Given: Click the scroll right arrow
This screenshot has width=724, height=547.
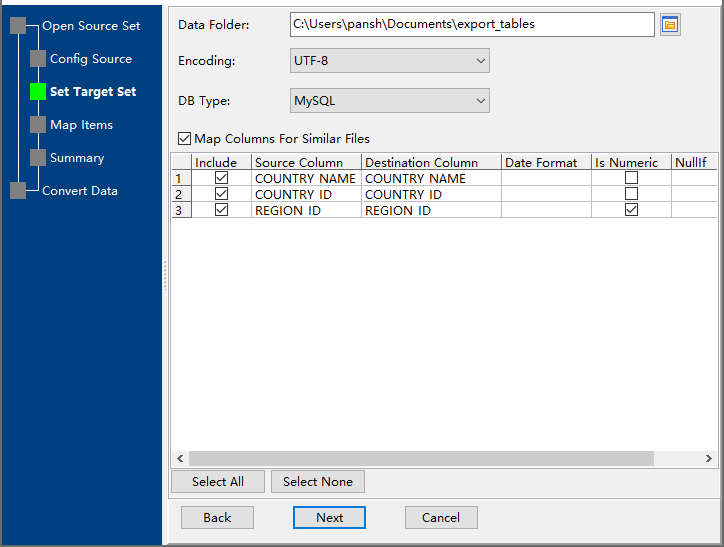Looking at the screenshot, I should click(x=708, y=458).
